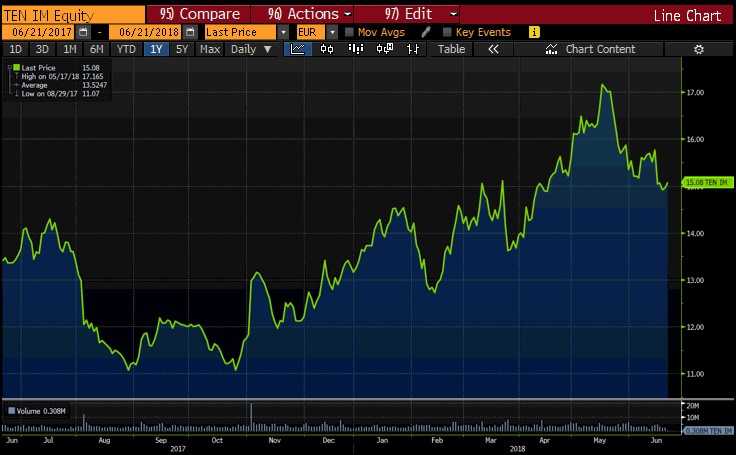Enable the Key Events checkbox

pos(447,32)
